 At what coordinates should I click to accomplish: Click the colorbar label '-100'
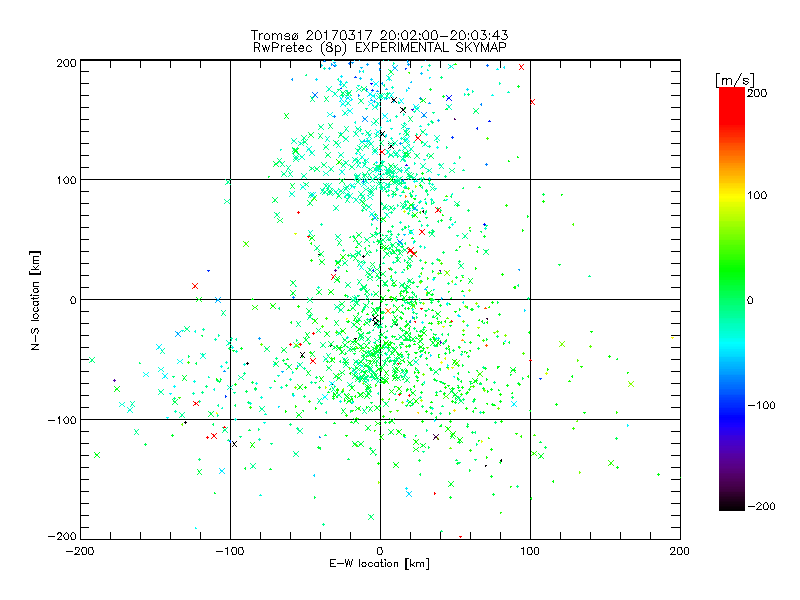coord(761,405)
